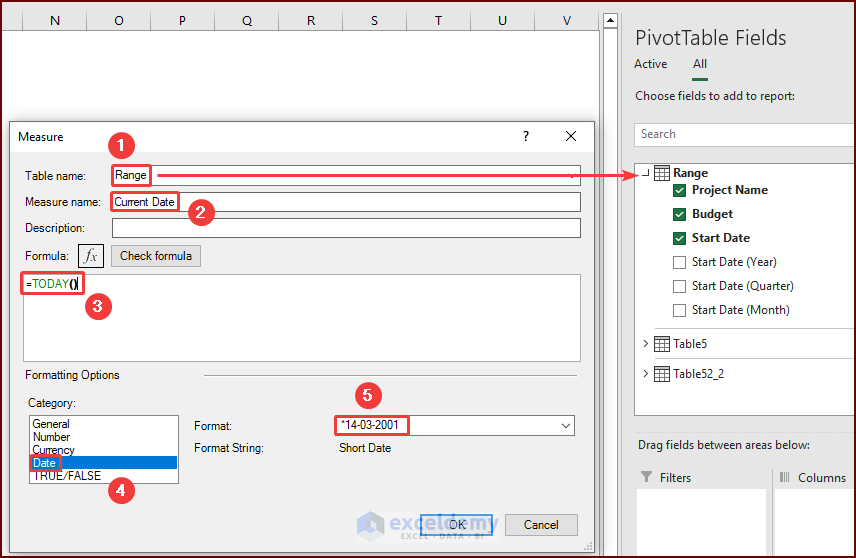Click the fx insert function icon
The width and height of the screenshot is (856, 558).
[x=91, y=256]
